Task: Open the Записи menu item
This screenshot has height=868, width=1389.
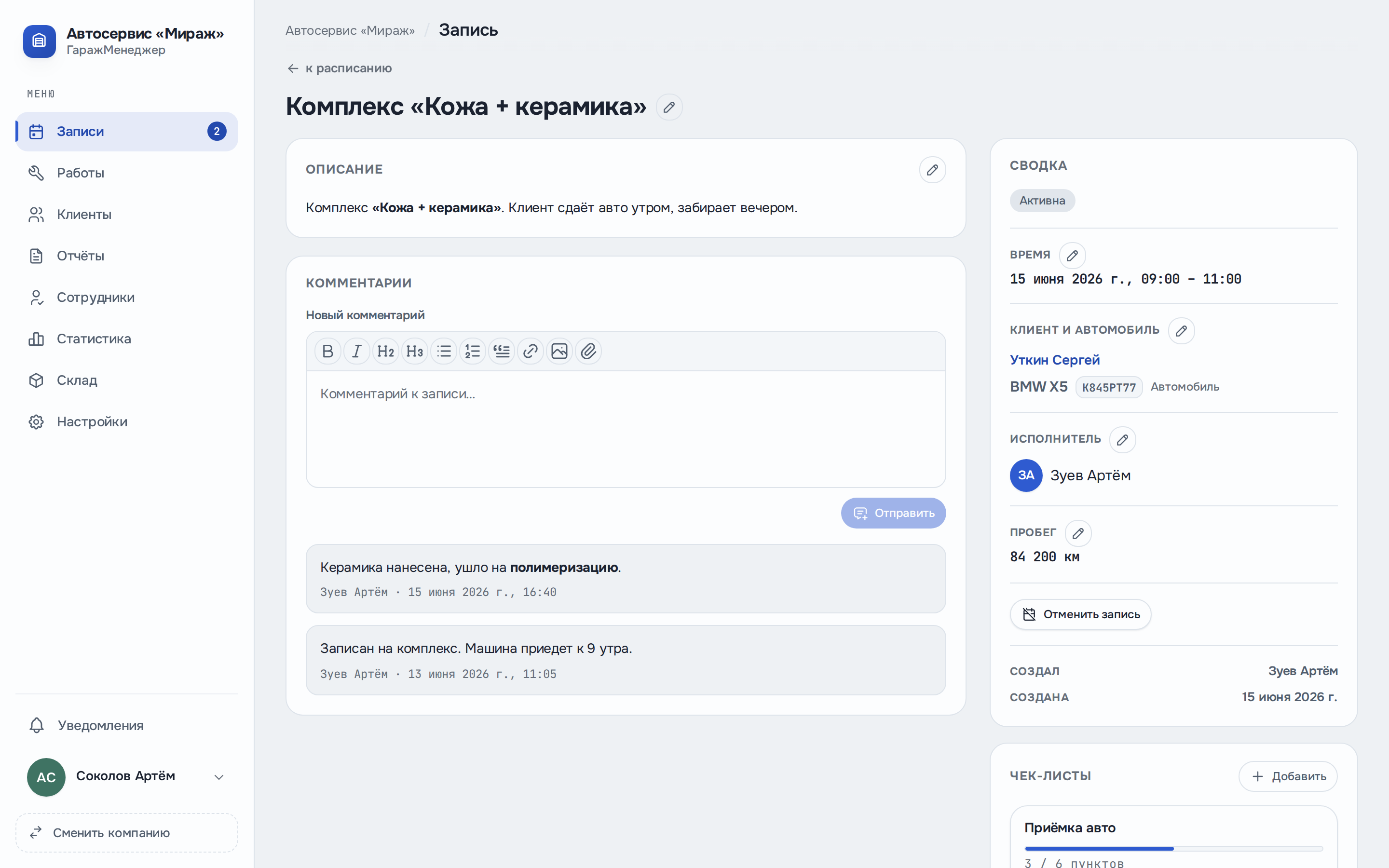Action: tap(127, 132)
